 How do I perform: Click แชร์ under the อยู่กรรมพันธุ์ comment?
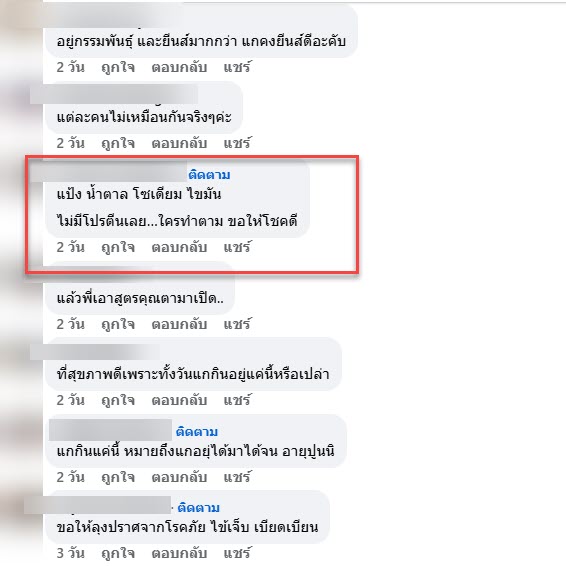(237, 67)
